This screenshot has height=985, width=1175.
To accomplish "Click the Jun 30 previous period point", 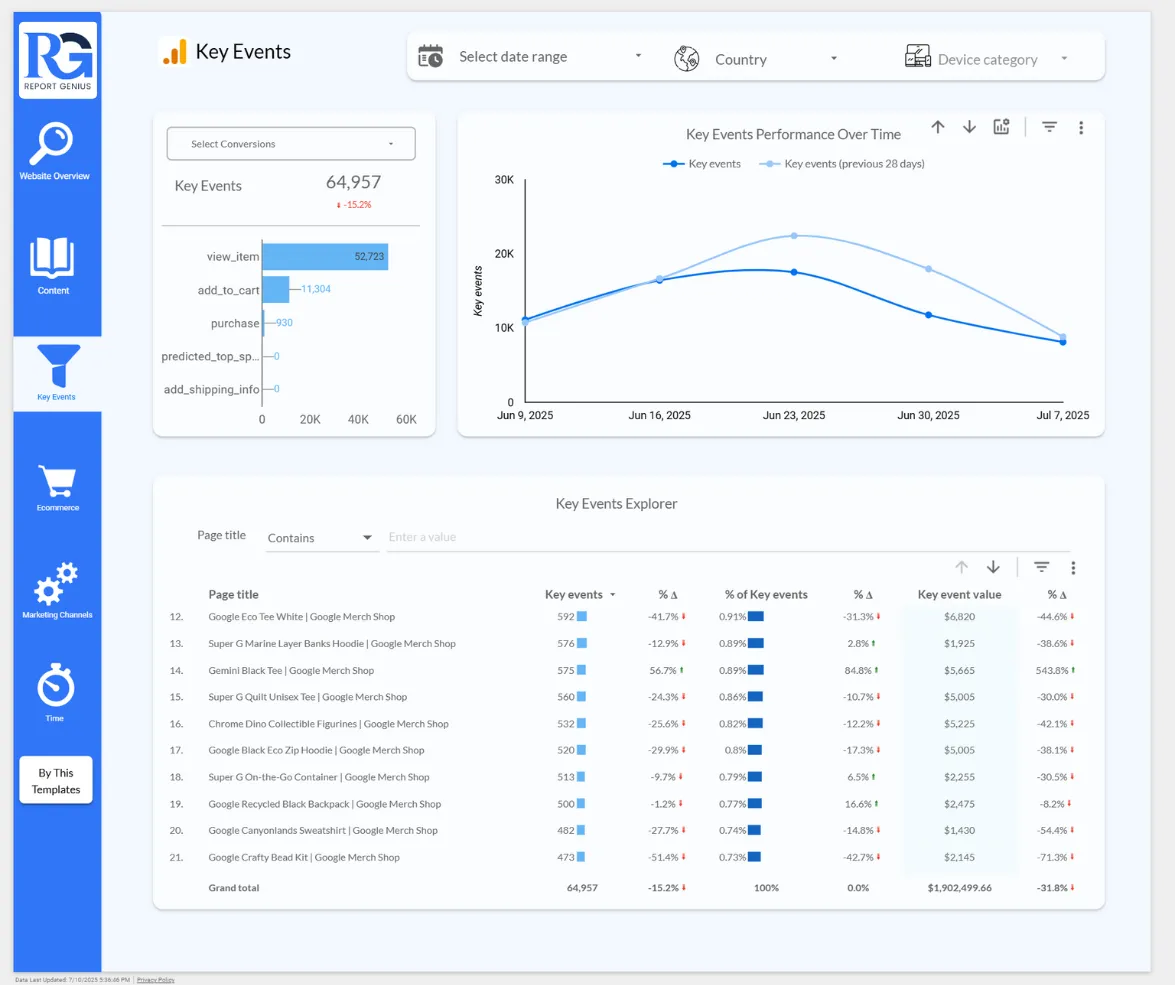I will [x=928, y=268].
